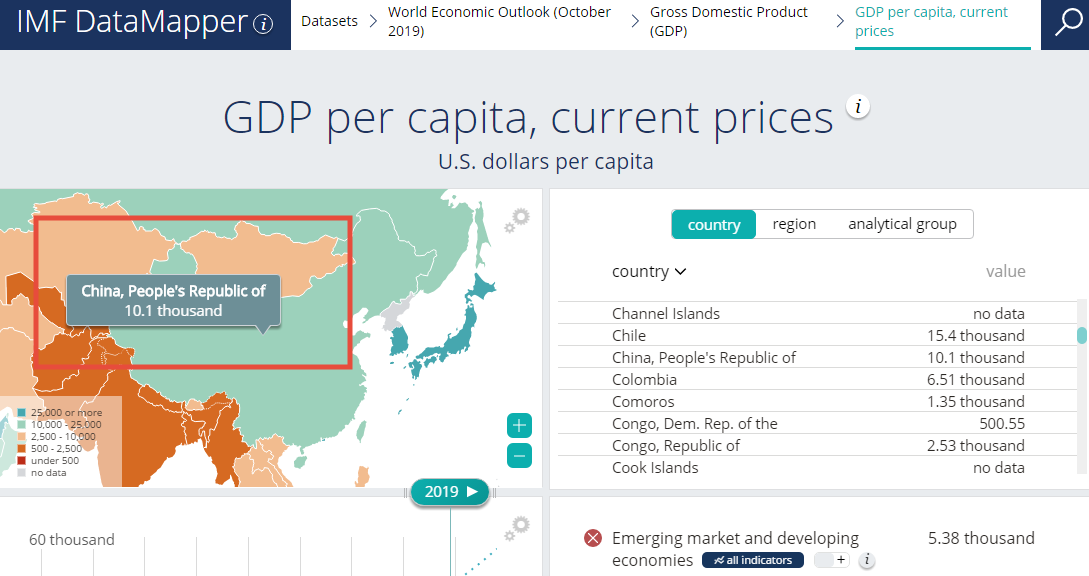Viewport: 1089px width, 576px height.
Task: Click the 2019 year timeline play handle
Action: (449, 492)
